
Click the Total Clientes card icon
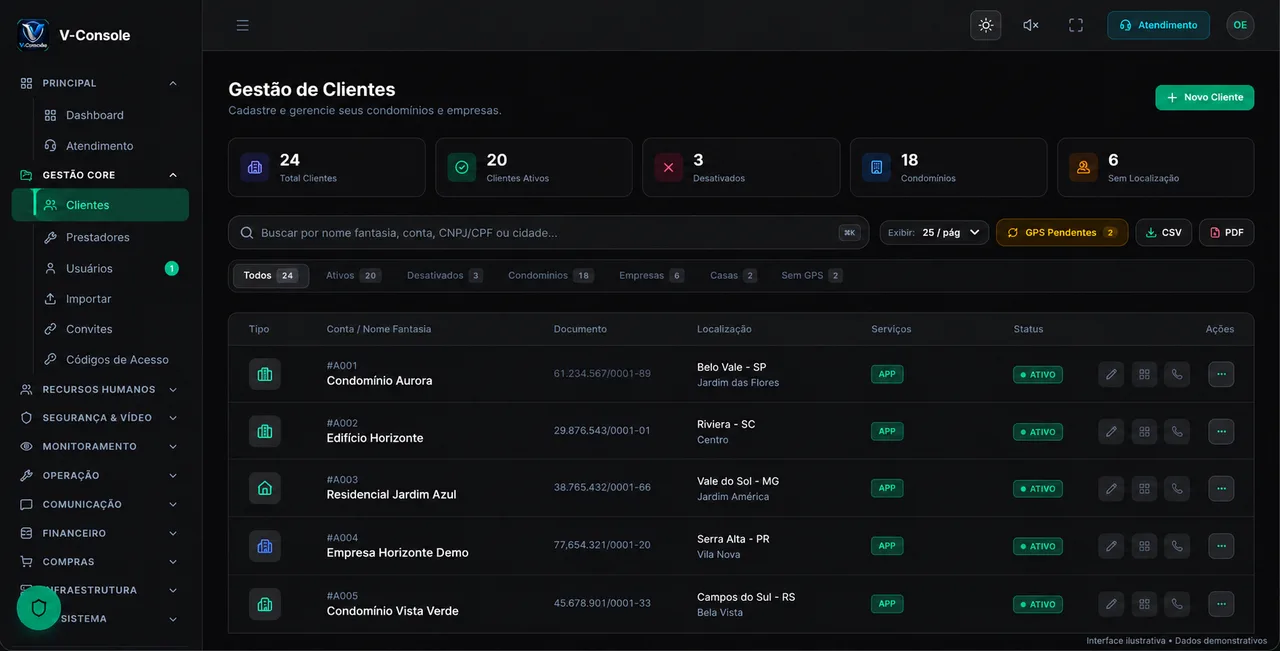pos(255,167)
